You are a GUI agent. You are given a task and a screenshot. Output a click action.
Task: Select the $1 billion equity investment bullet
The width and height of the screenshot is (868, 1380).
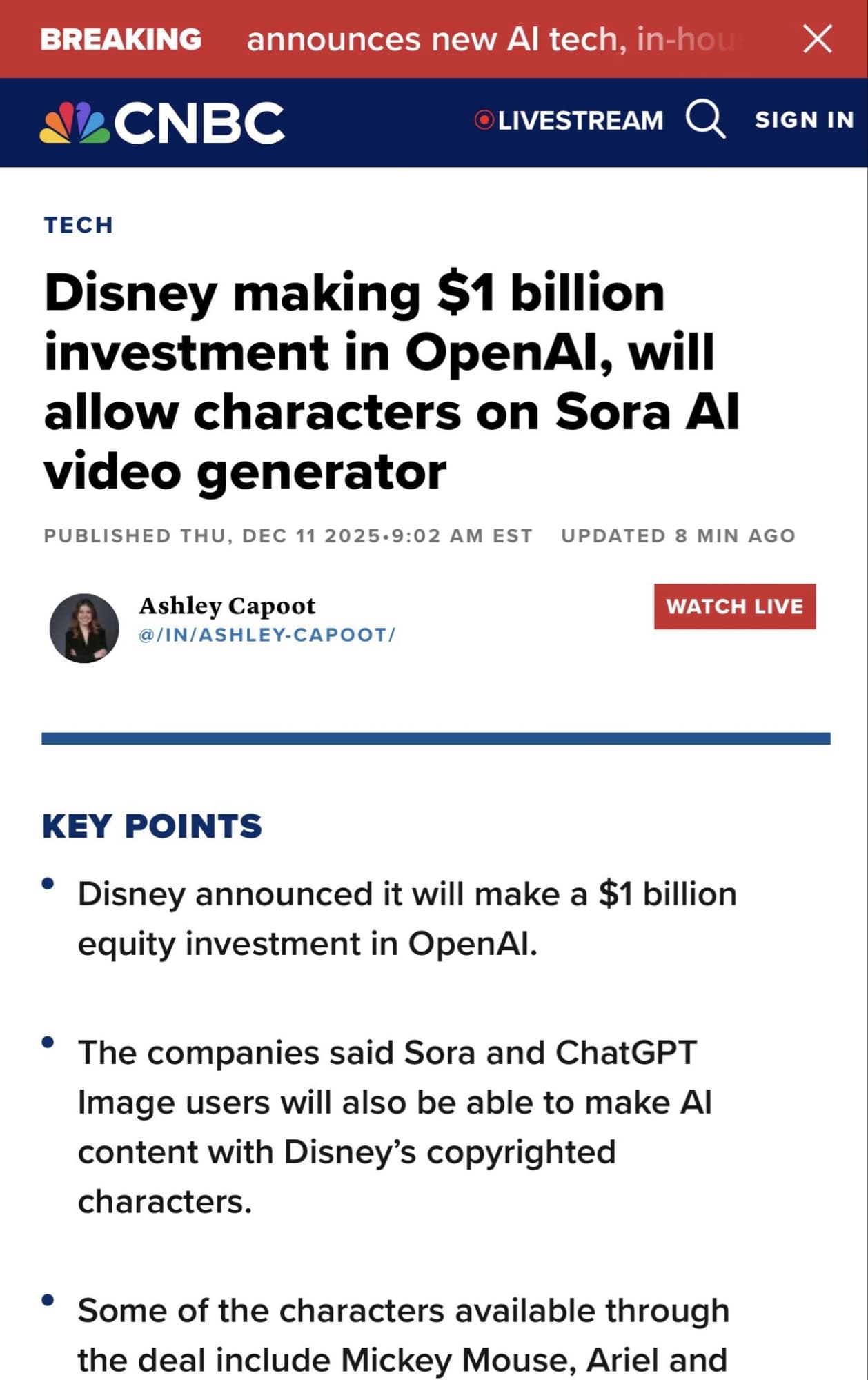407,918
